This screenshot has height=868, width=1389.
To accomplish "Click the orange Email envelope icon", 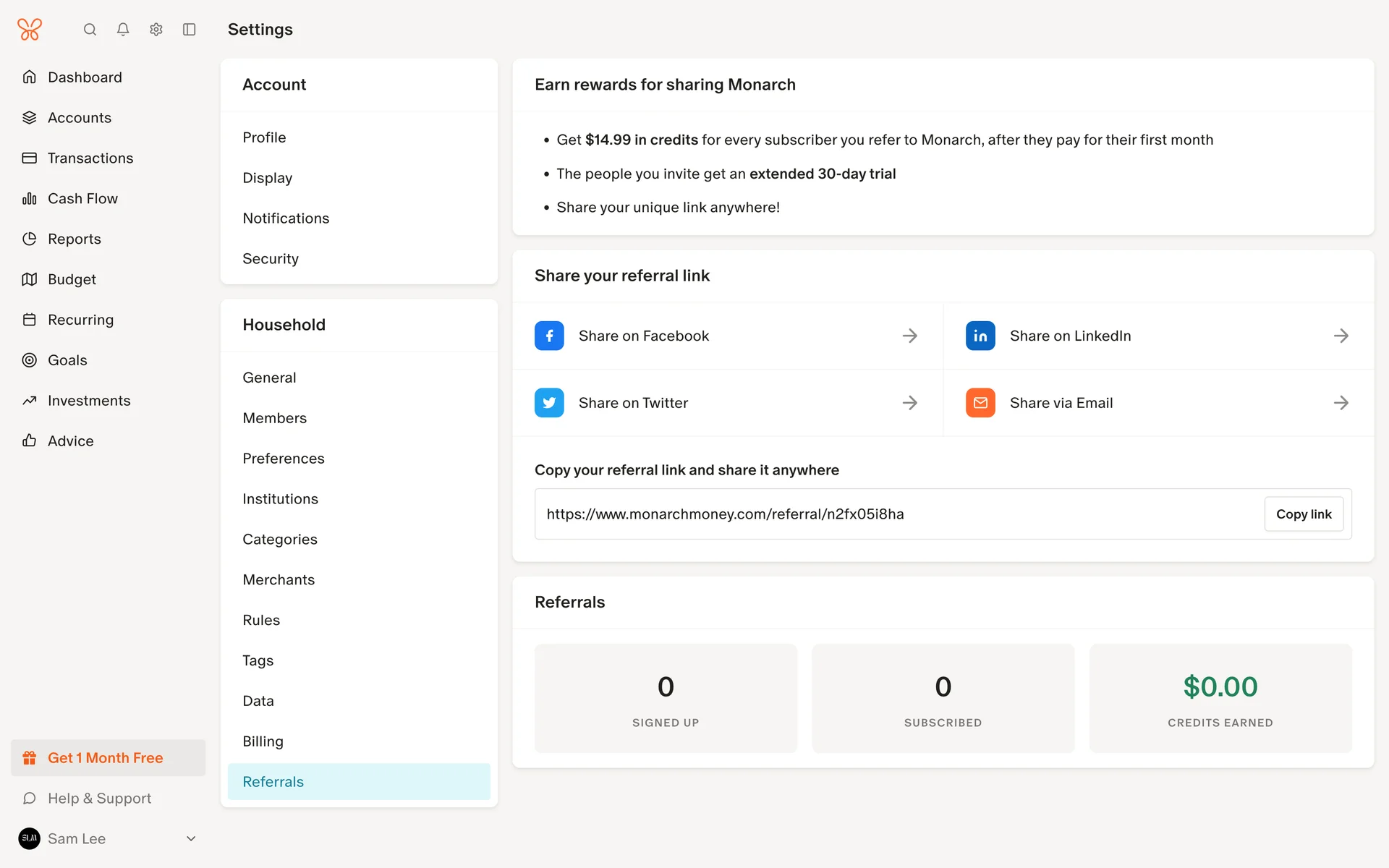I will pyautogui.click(x=980, y=403).
